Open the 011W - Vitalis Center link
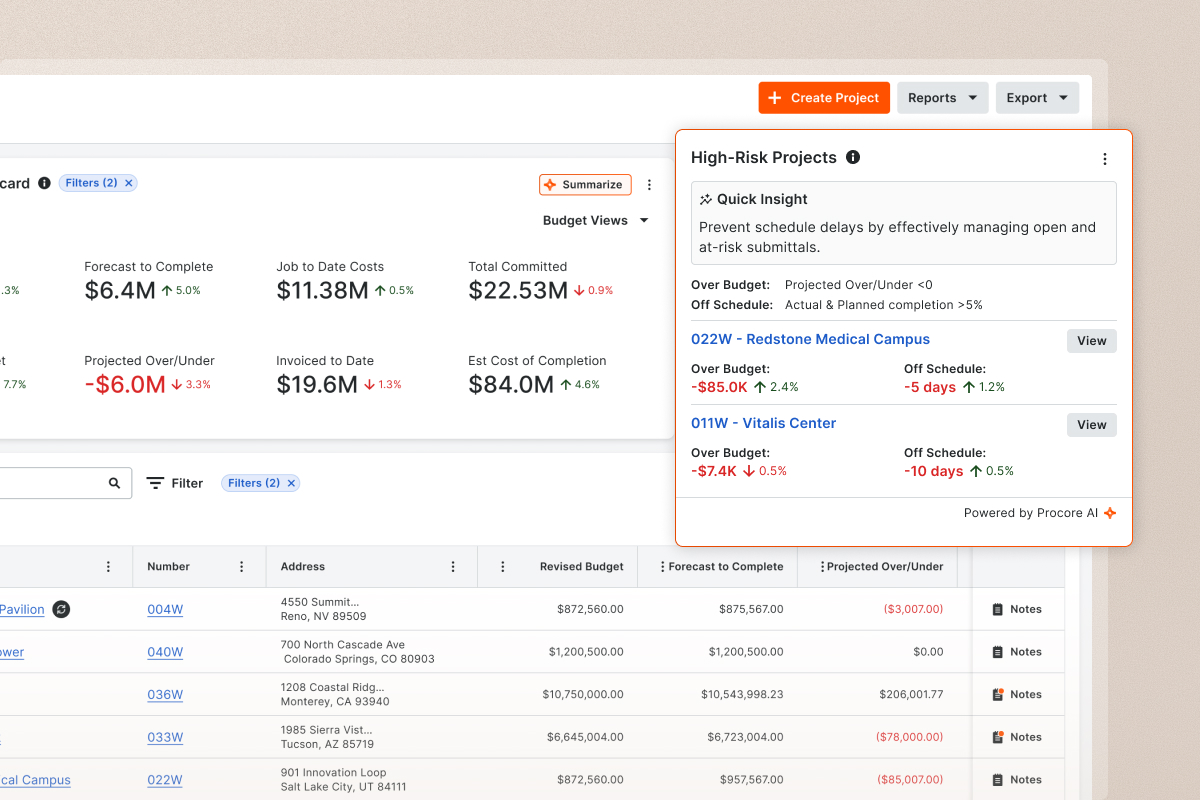1200x800 pixels. 763,423
